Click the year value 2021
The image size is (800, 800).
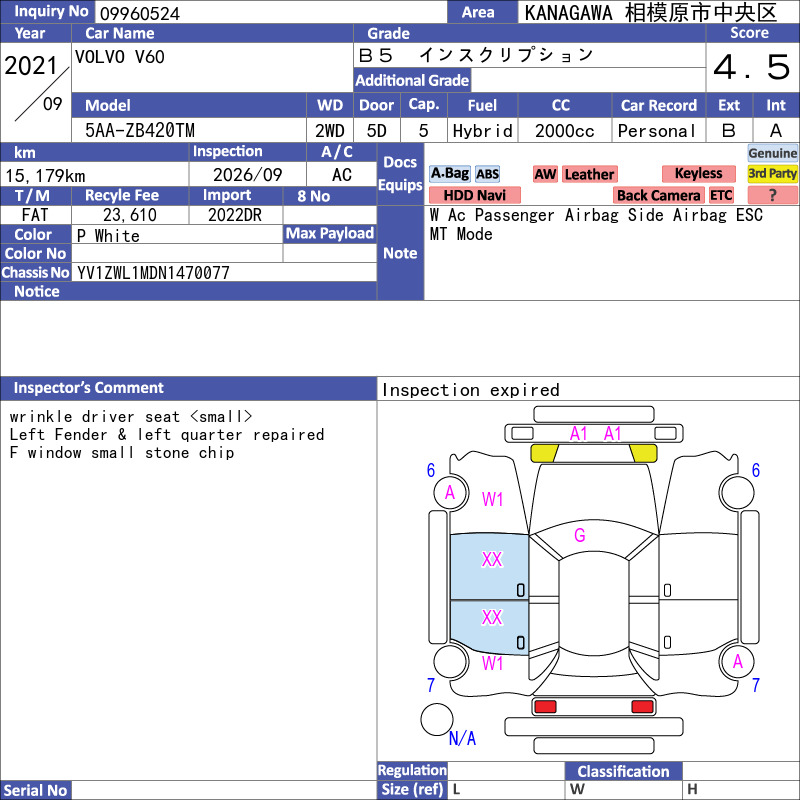(x=31, y=66)
